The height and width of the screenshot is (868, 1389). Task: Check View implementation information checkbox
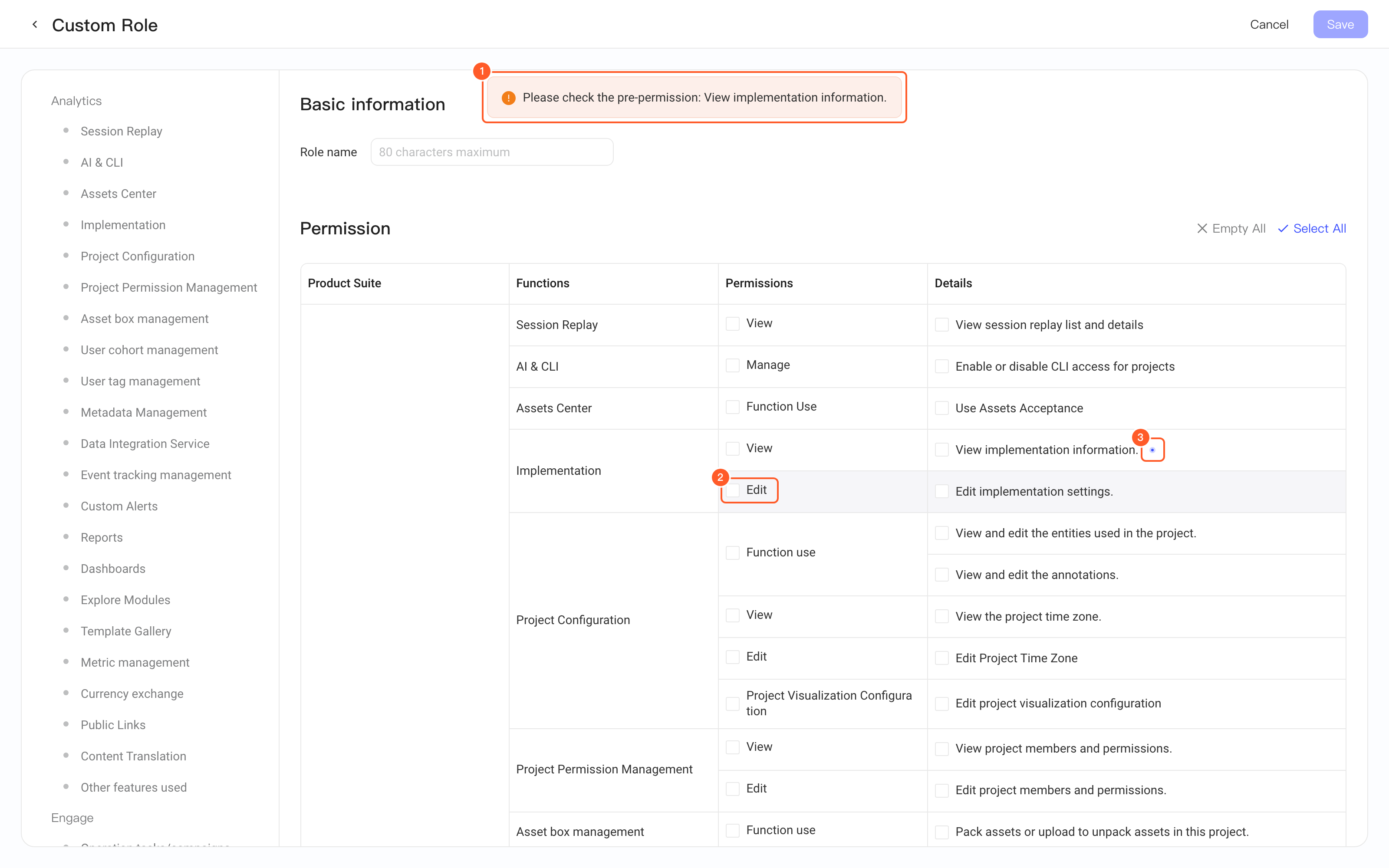coord(941,450)
